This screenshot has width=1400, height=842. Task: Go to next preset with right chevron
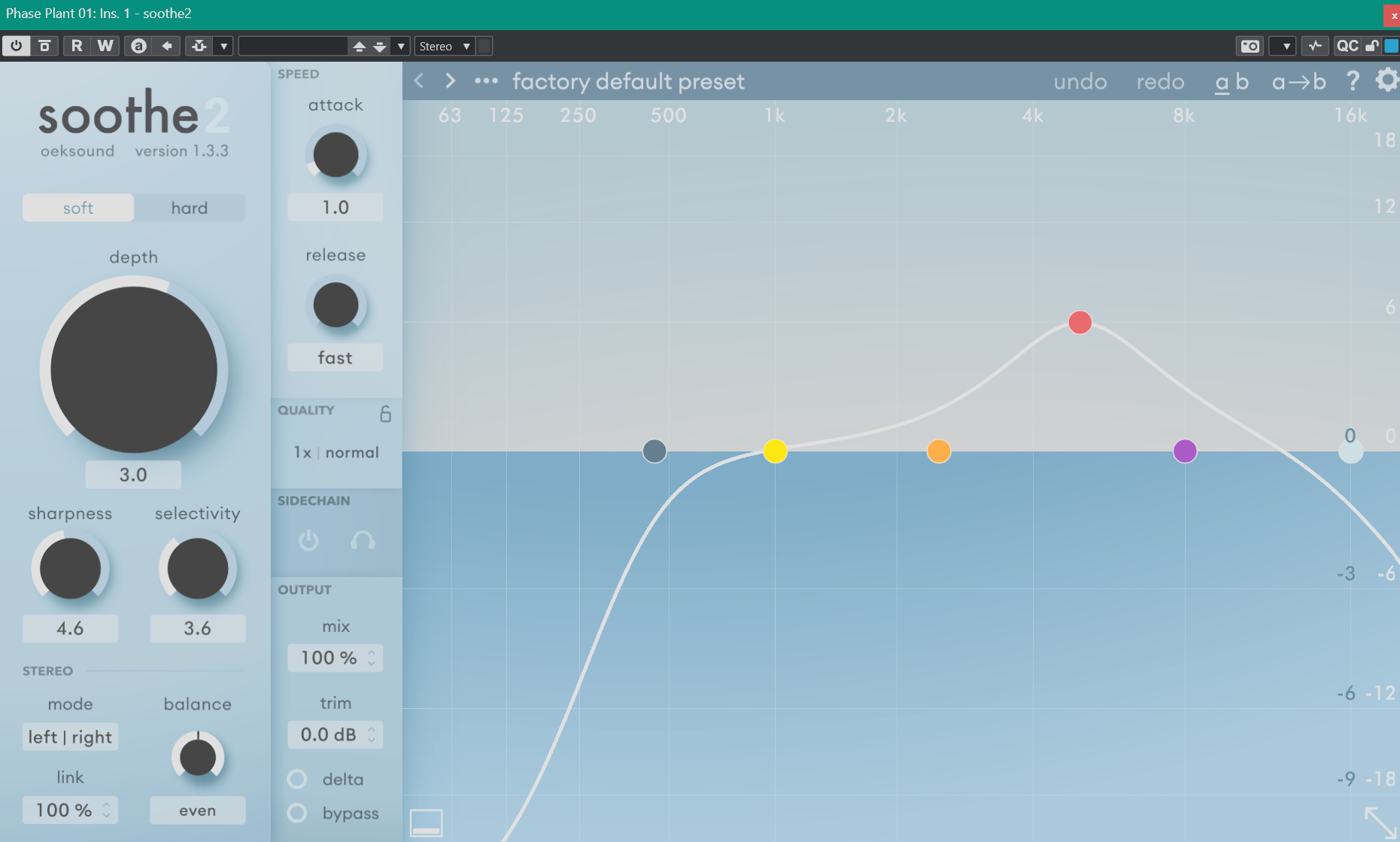click(x=450, y=81)
